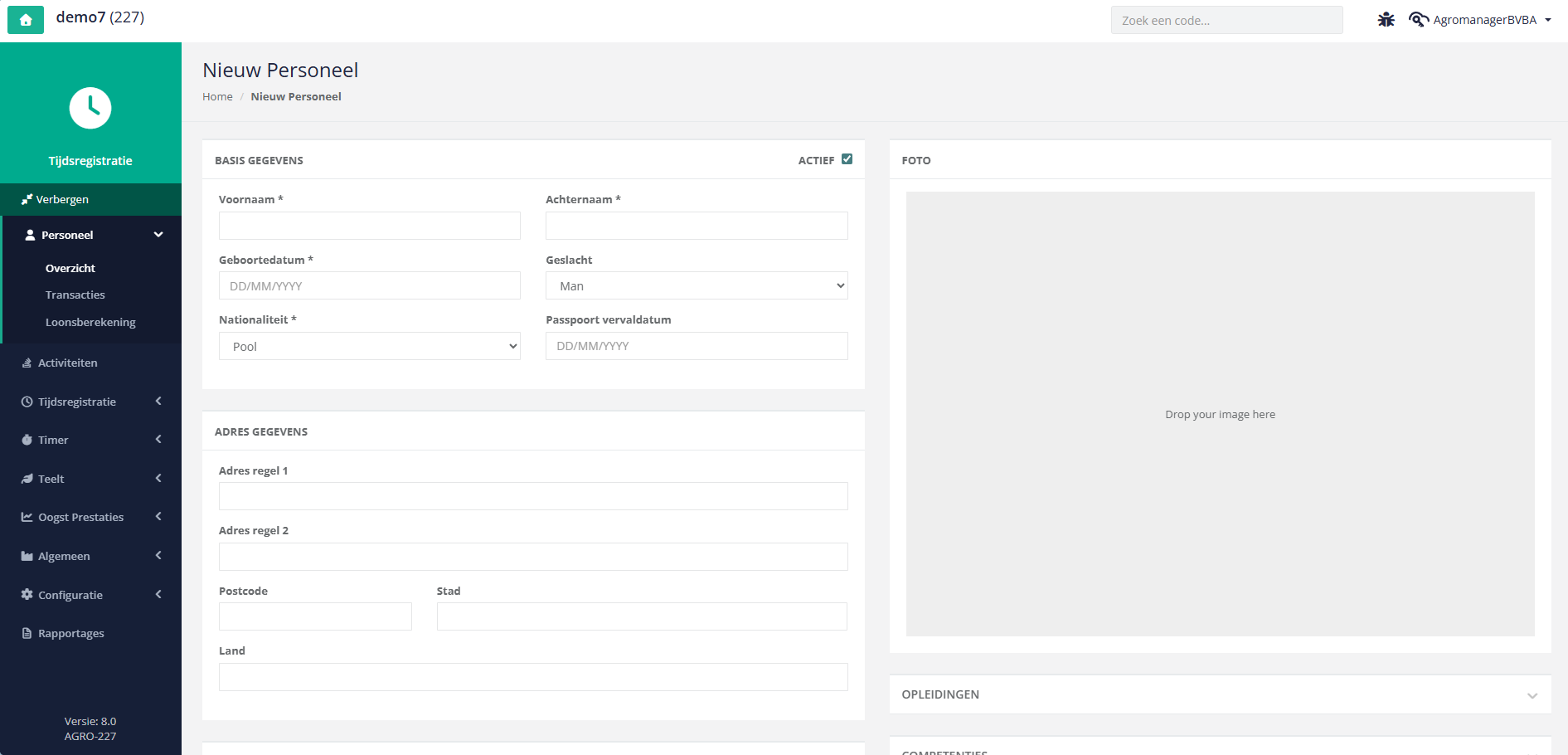
Task: Click the Home breadcrumb link
Action: (x=217, y=96)
